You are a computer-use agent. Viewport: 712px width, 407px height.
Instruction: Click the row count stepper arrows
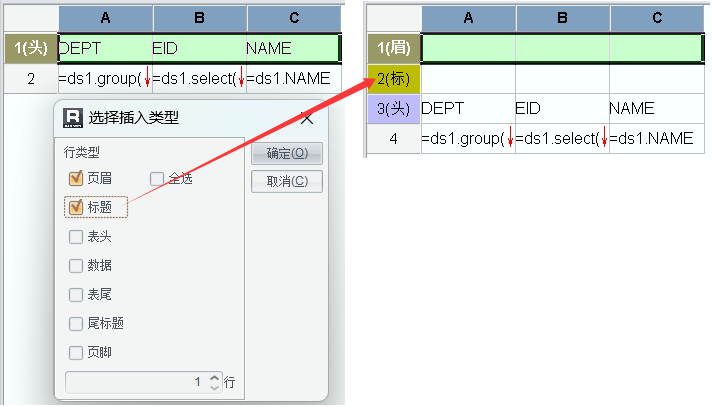[x=214, y=382]
